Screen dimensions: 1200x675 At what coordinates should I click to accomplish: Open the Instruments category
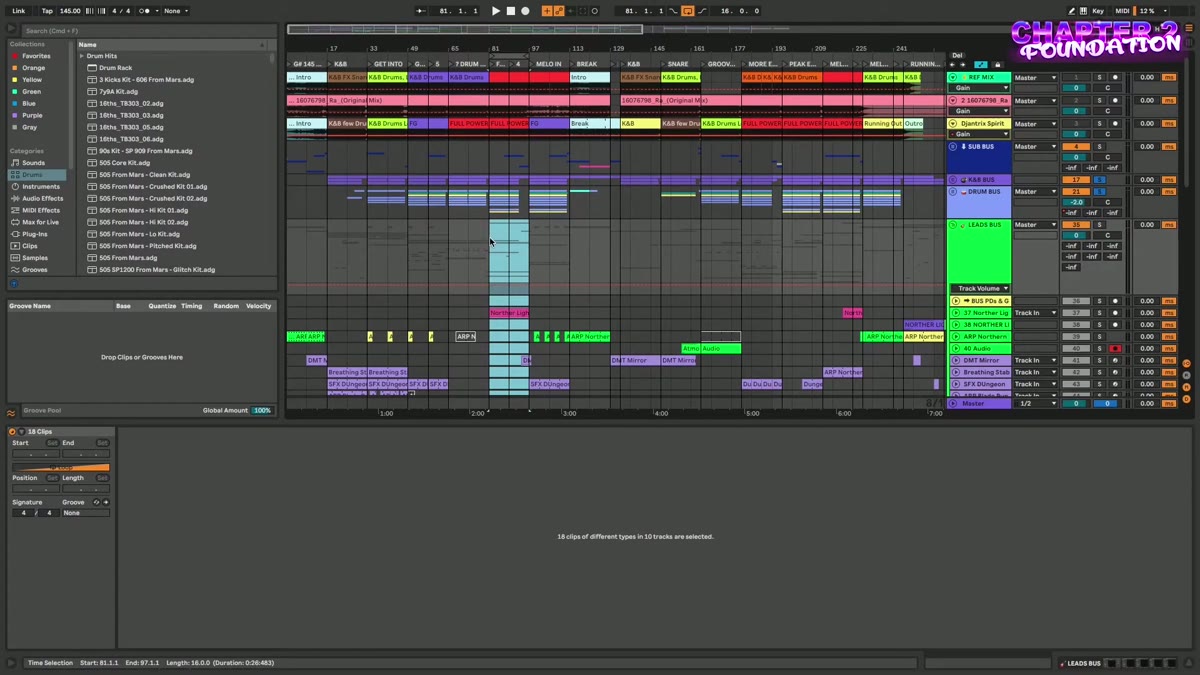pos(41,187)
